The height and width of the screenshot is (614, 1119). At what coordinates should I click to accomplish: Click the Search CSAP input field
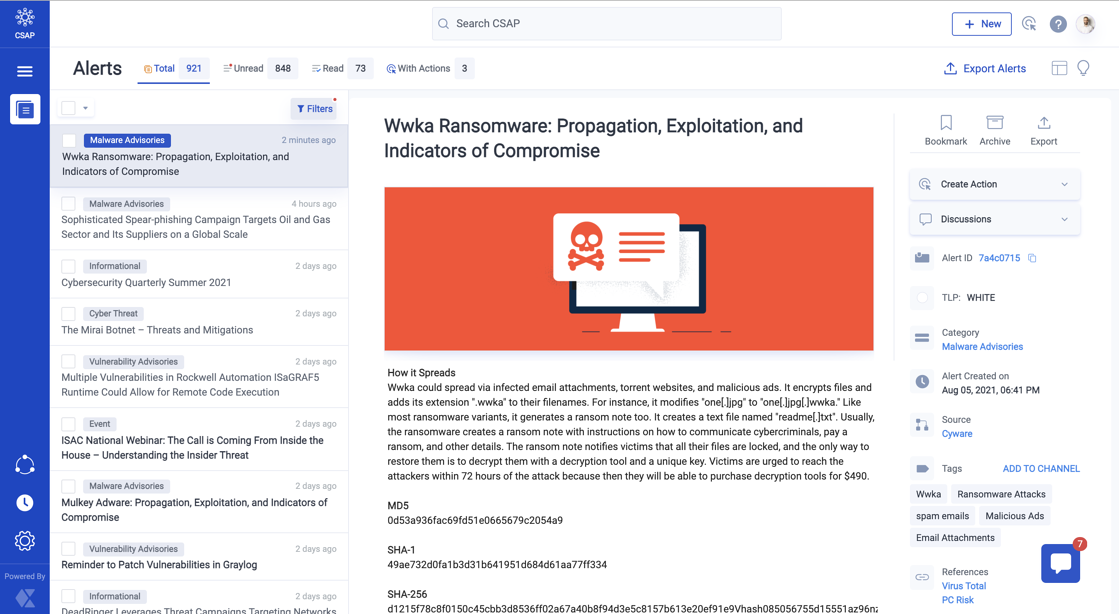point(607,24)
